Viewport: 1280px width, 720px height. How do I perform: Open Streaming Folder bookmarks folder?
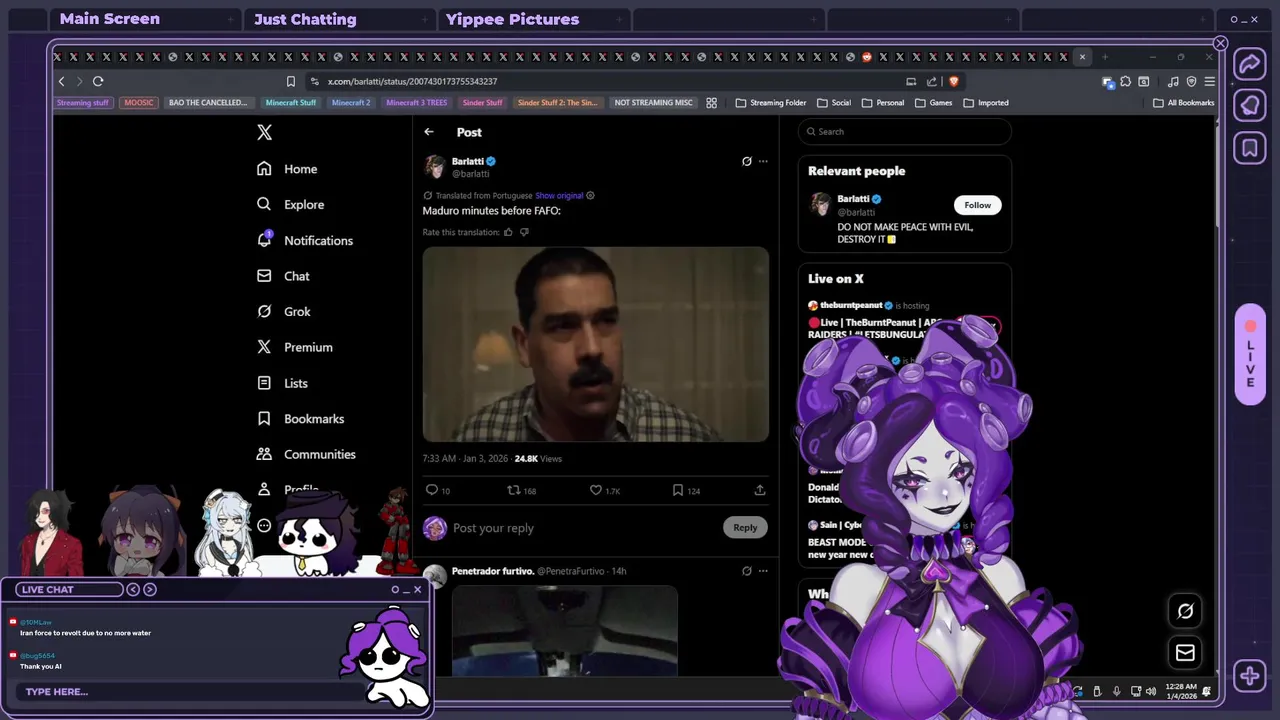771,102
